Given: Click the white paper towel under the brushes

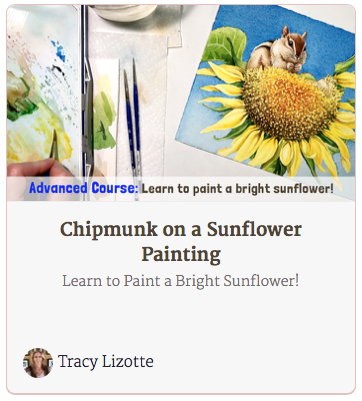Looking at the screenshot, I should (x=148, y=100).
